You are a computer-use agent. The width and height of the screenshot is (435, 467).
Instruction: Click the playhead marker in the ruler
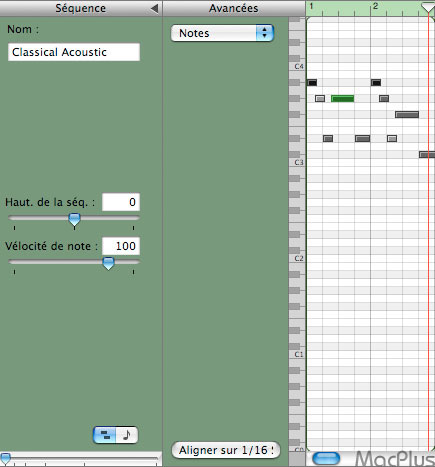point(428,7)
